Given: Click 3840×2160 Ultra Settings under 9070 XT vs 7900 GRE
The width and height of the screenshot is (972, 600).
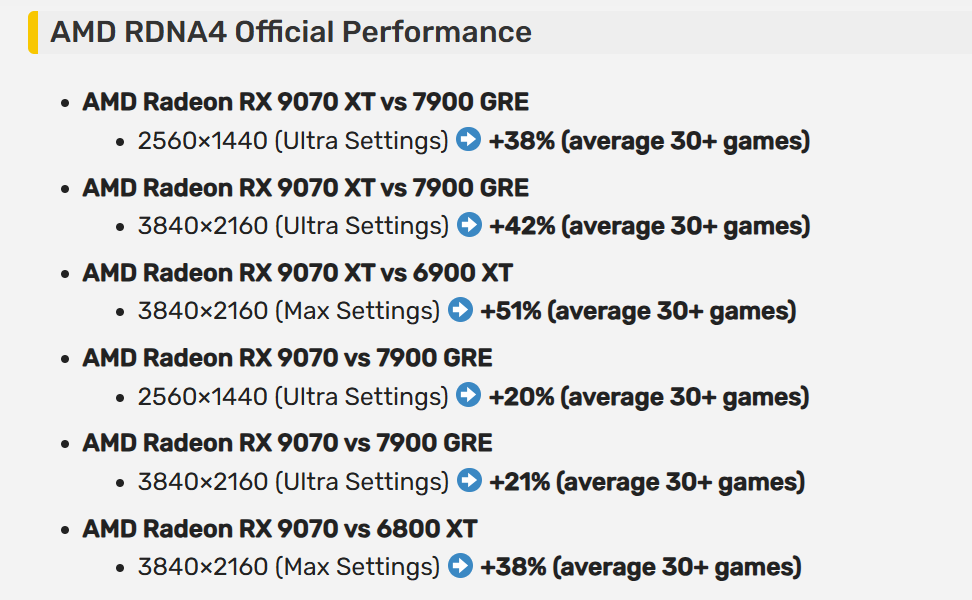Looking at the screenshot, I should coord(293,226).
